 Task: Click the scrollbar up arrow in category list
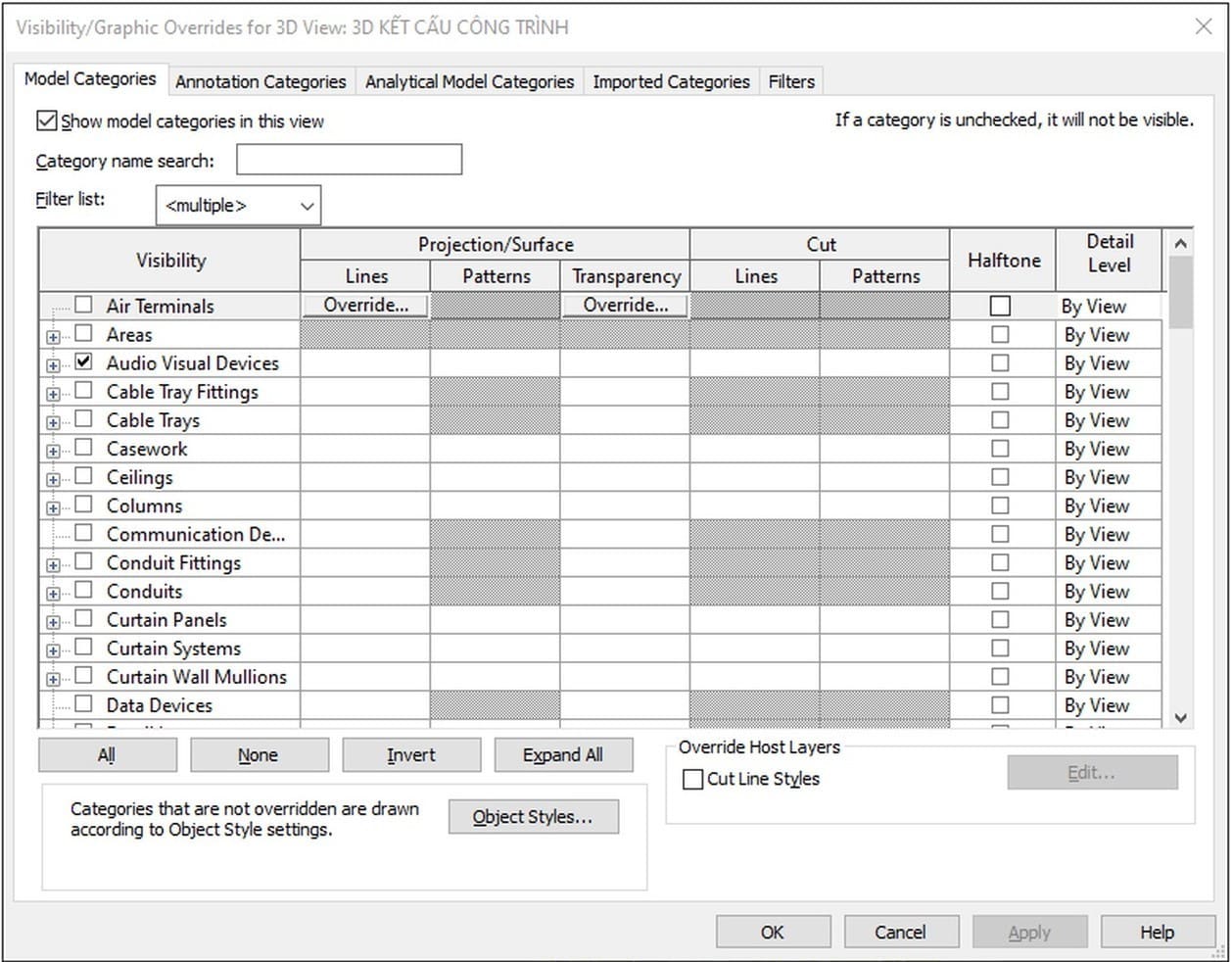[x=1180, y=243]
